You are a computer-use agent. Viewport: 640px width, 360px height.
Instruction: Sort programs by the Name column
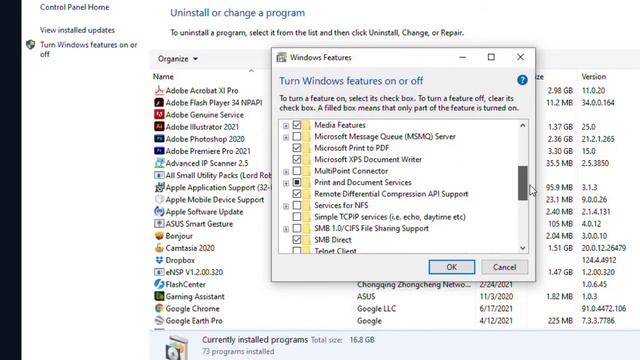[163, 76]
